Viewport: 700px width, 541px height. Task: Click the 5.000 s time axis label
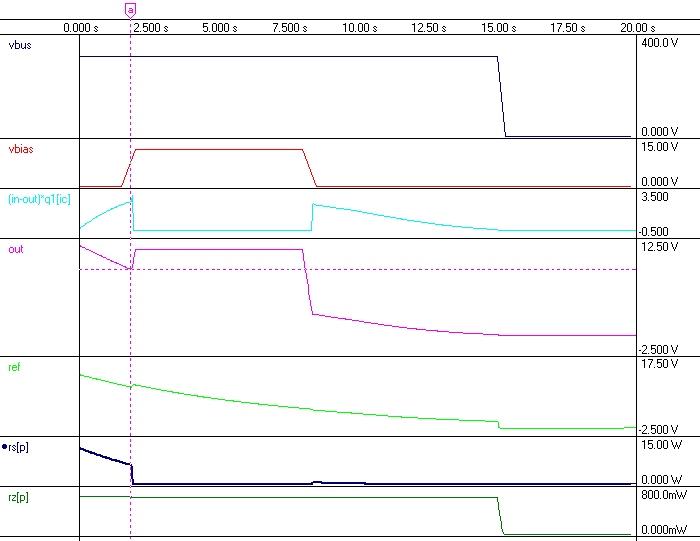tap(220, 28)
